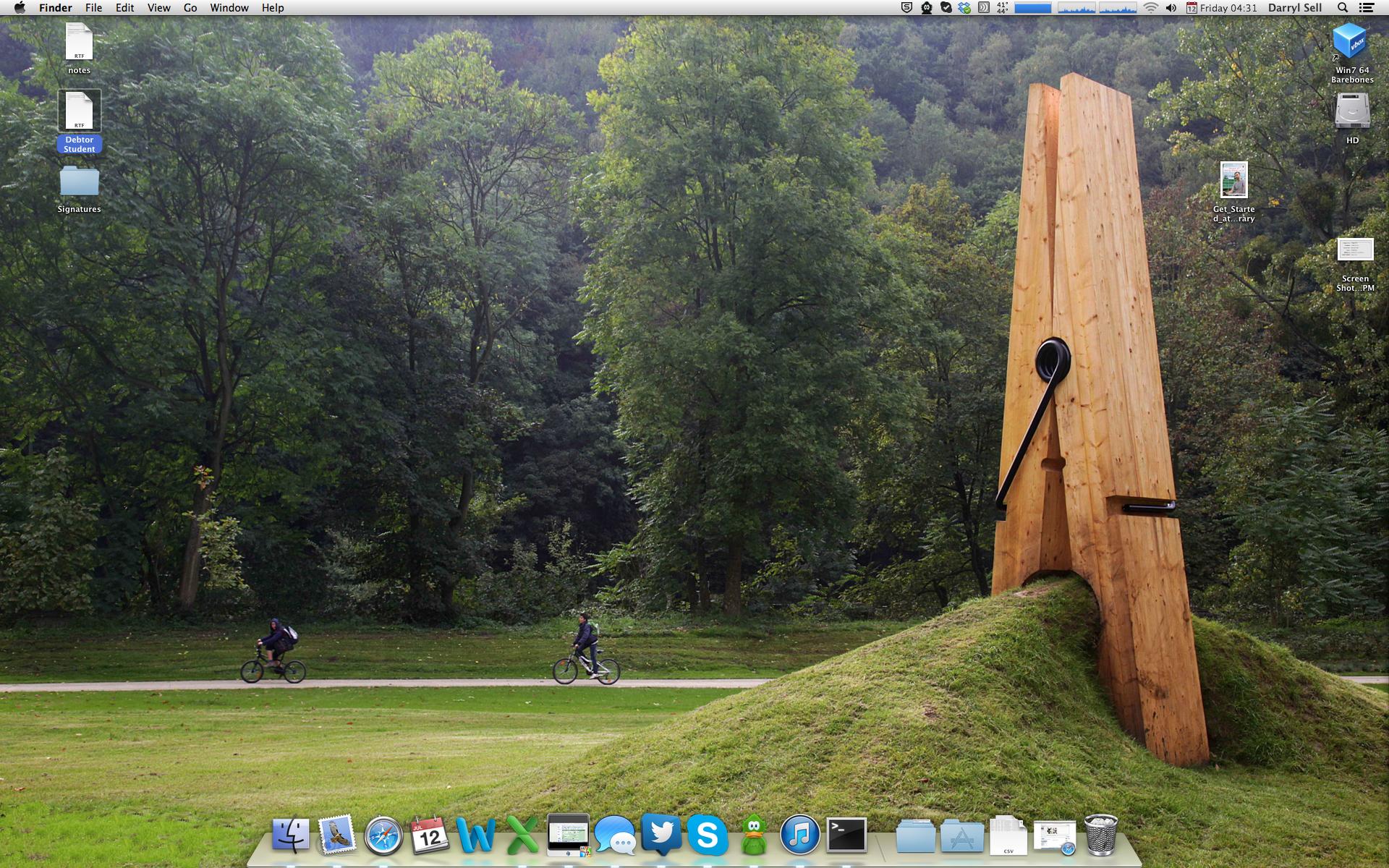
Task: Open Skype in the Dock
Action: pos(707,835)
